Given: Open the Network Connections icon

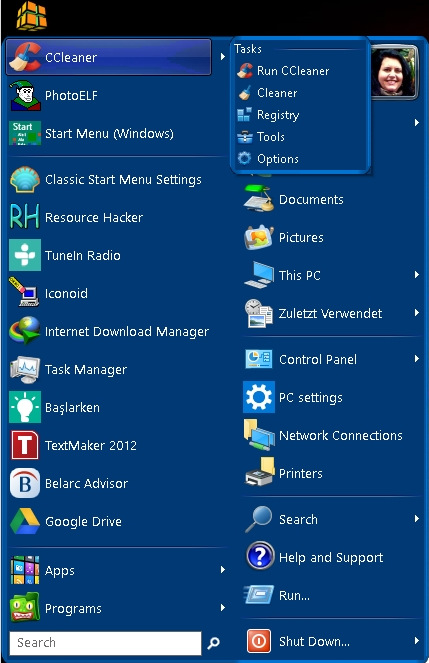Looking at the screenshot, I should click(x=259, y=435).
